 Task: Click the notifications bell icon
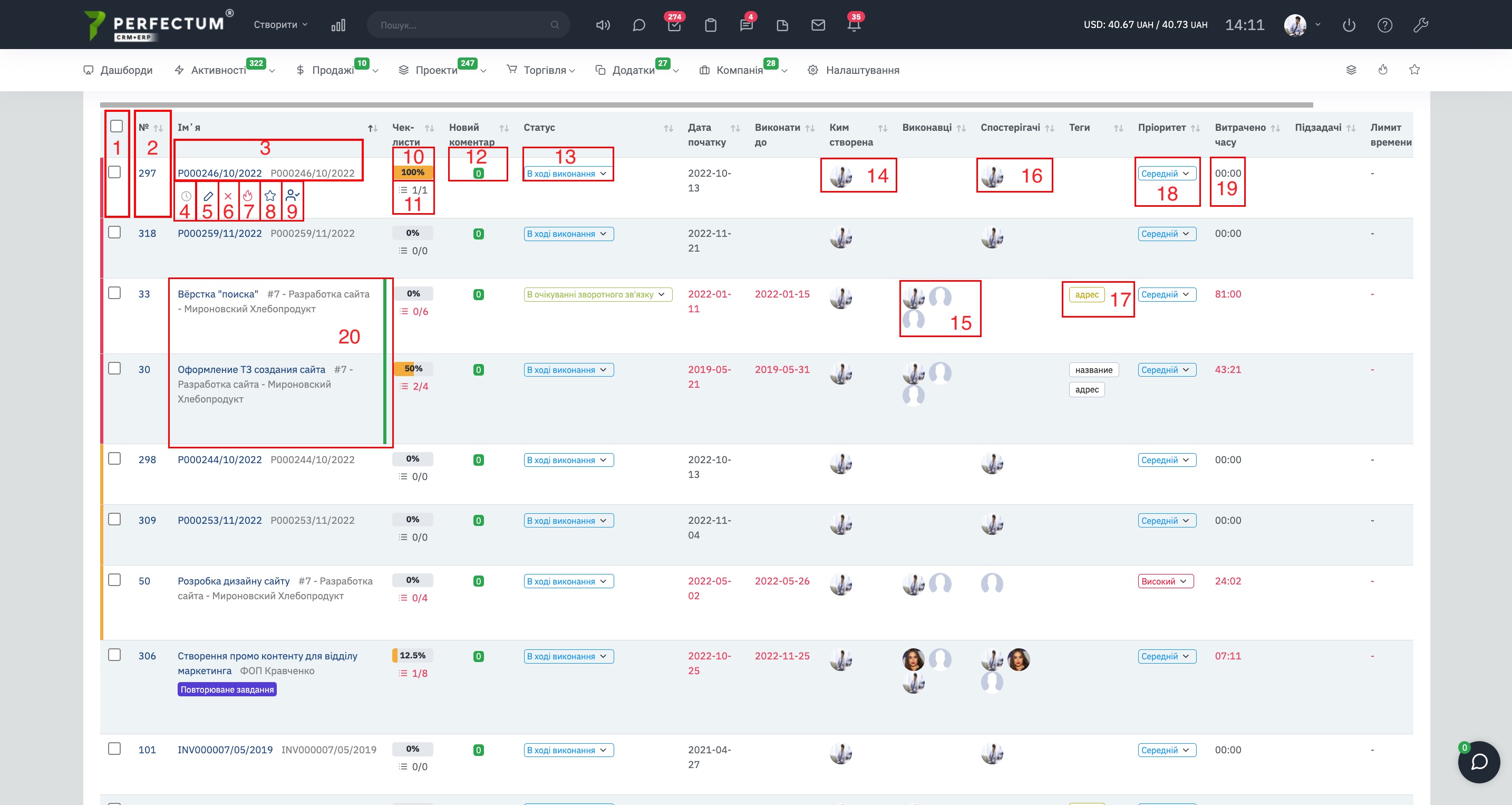(854, 25)
